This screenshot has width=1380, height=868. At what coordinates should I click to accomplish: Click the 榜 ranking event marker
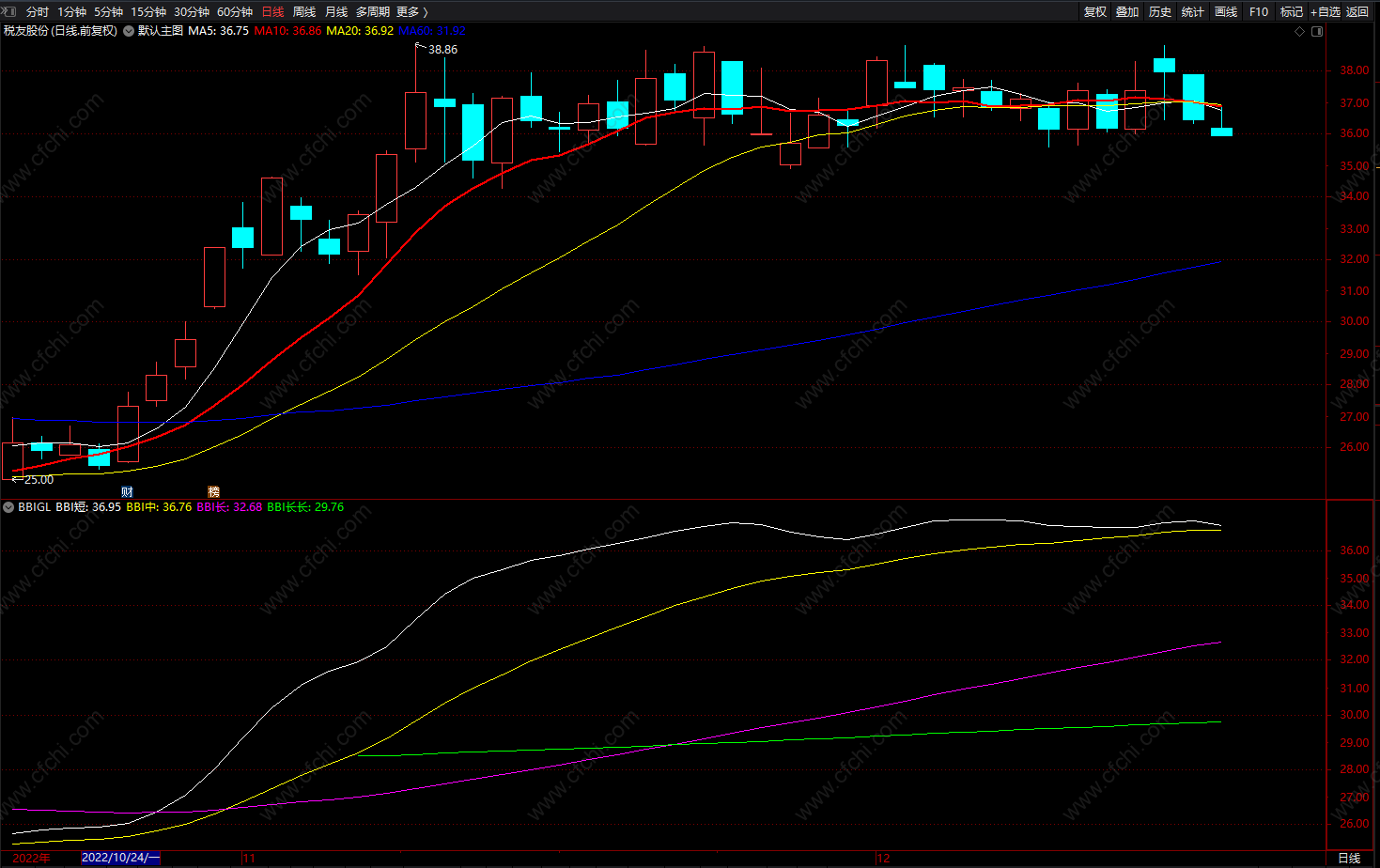[213, 491]
